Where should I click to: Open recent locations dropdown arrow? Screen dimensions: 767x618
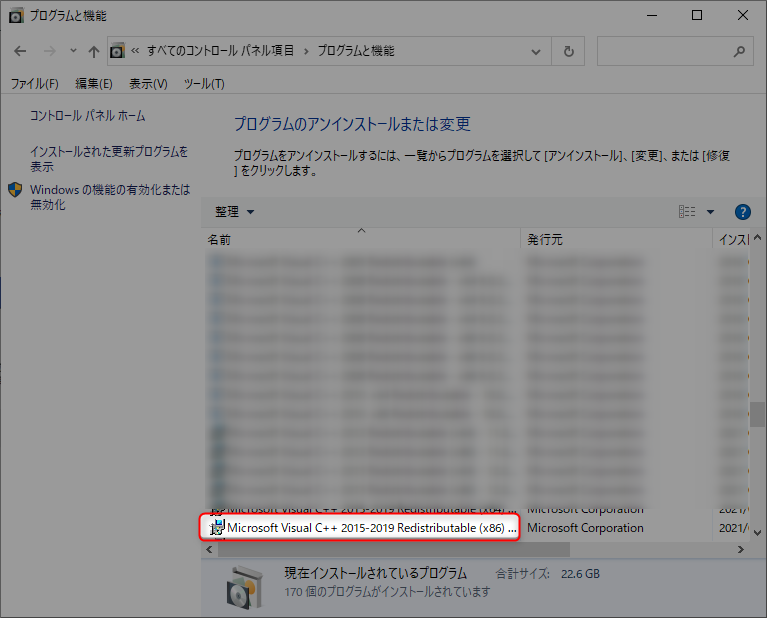point(73,50)
